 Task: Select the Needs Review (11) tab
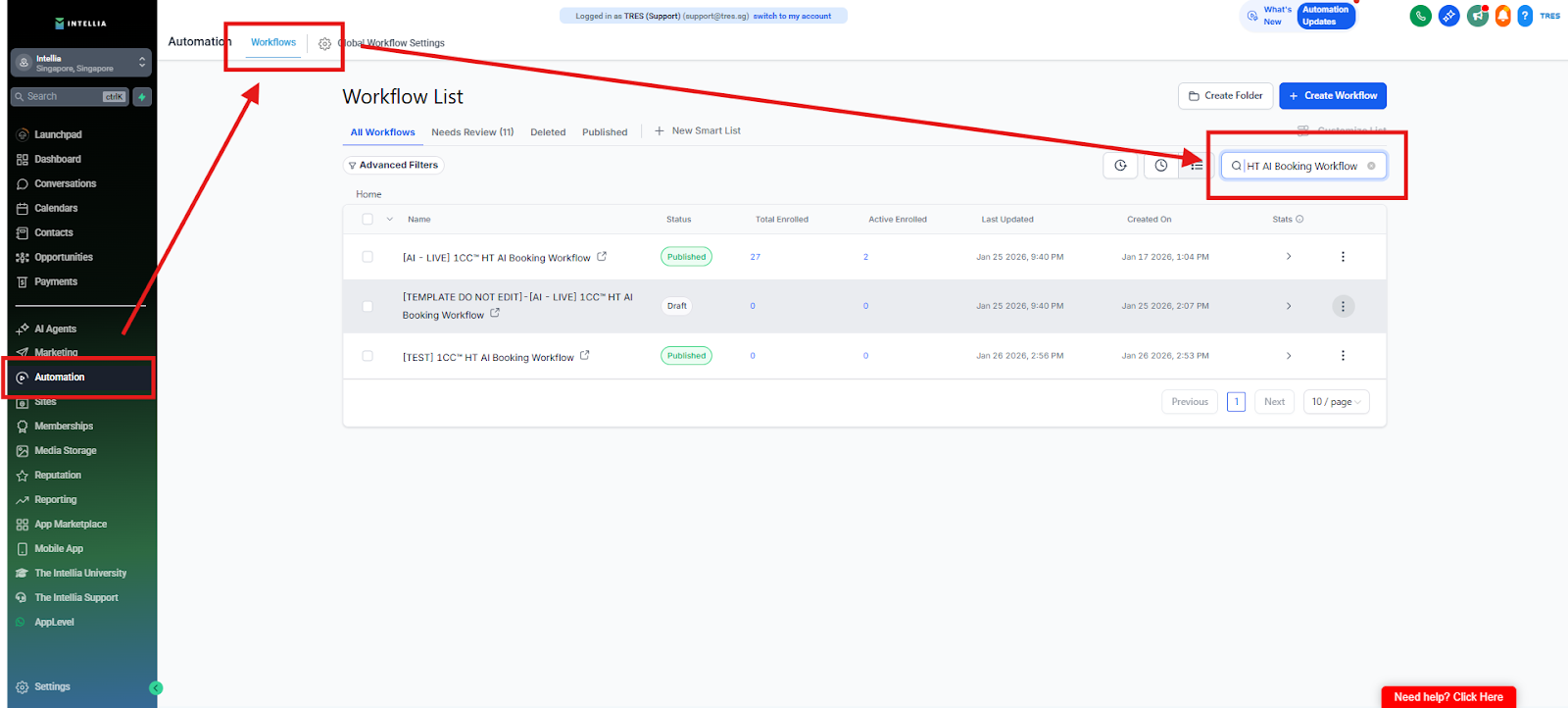pos(472,132)
